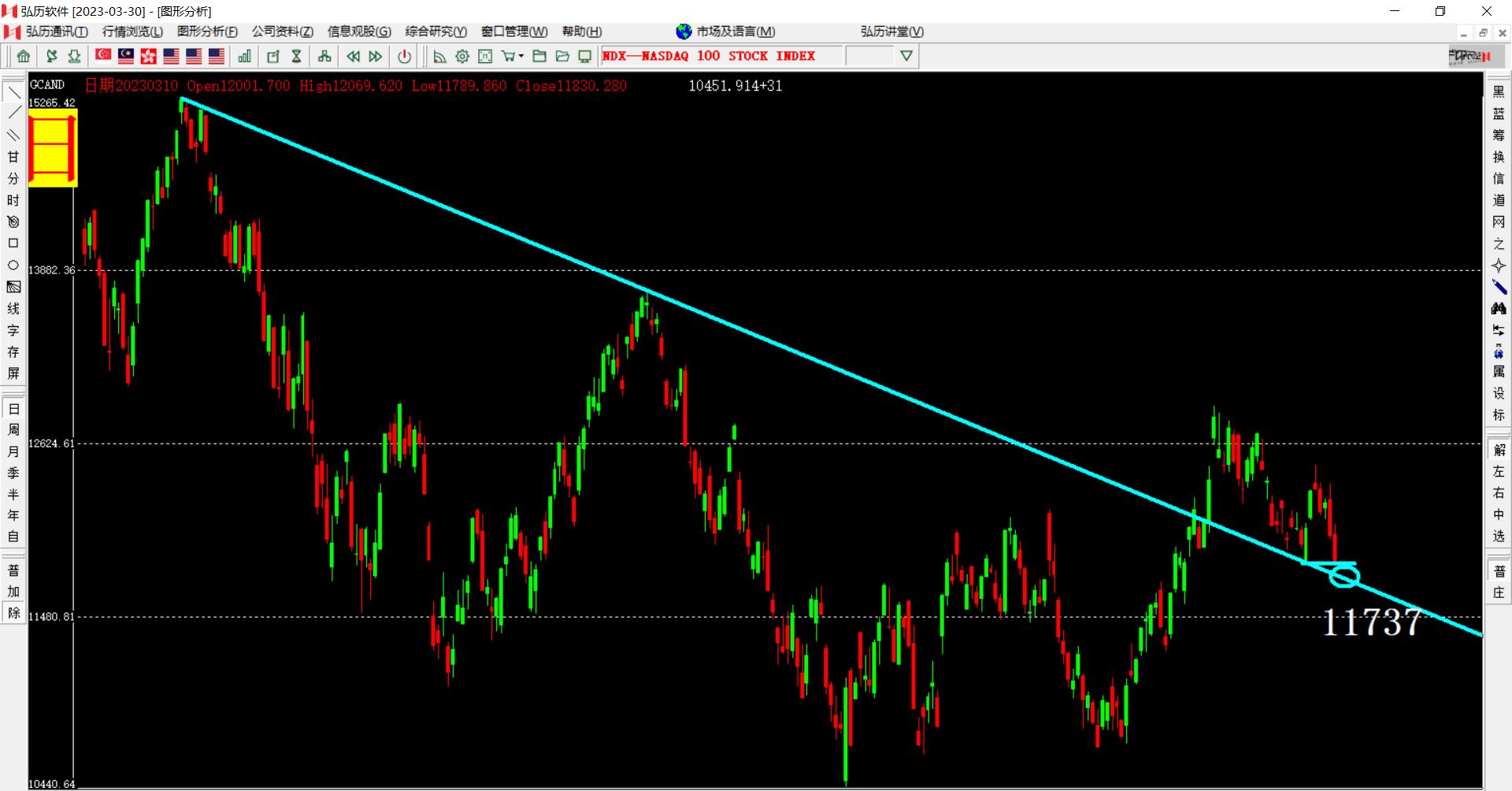Select the parallel lines drawing tool
Viewport: 1512px width, 791px height.
pos(13,136)
